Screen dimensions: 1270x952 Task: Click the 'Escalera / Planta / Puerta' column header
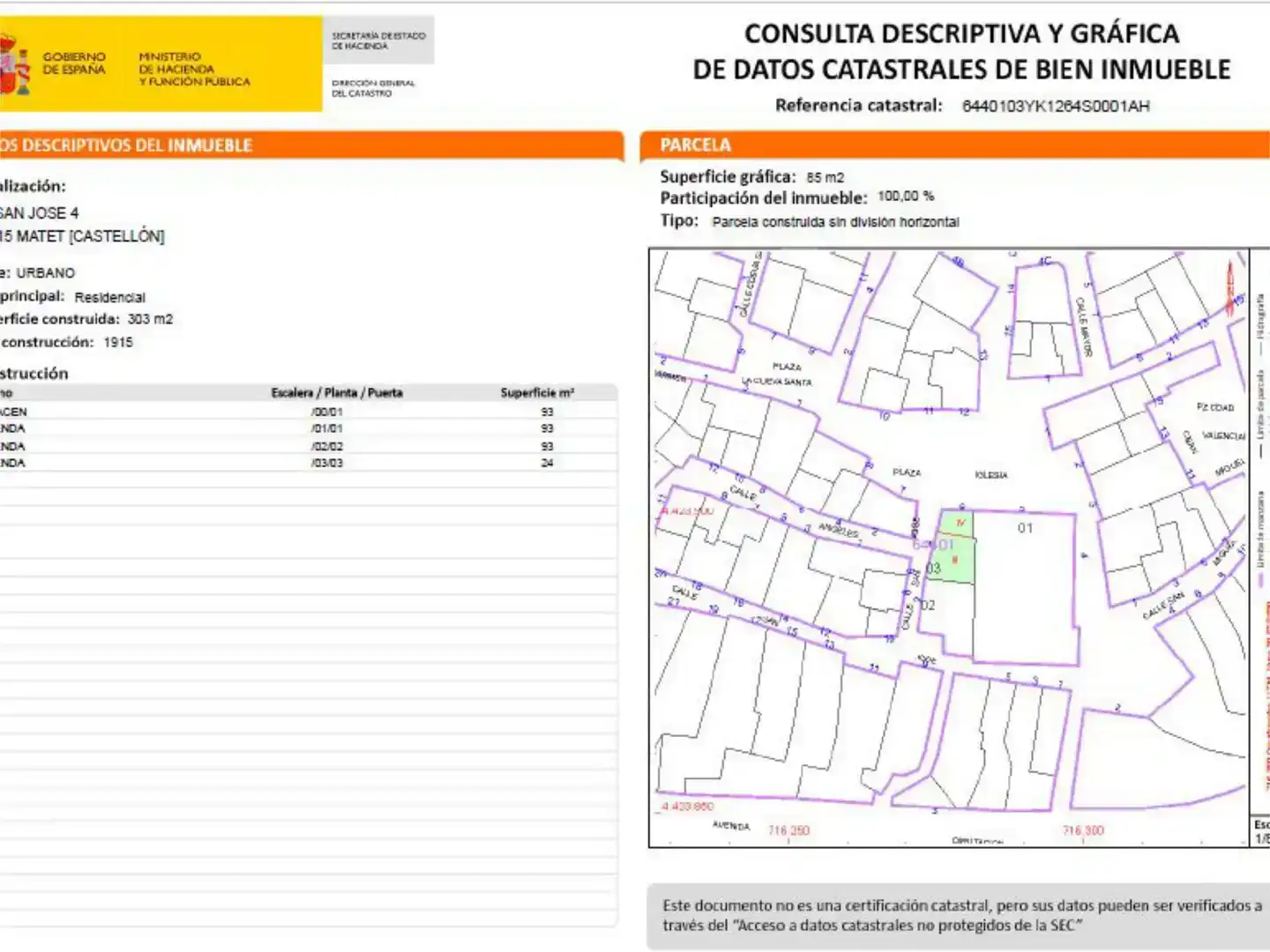click(x=337, y=393)
